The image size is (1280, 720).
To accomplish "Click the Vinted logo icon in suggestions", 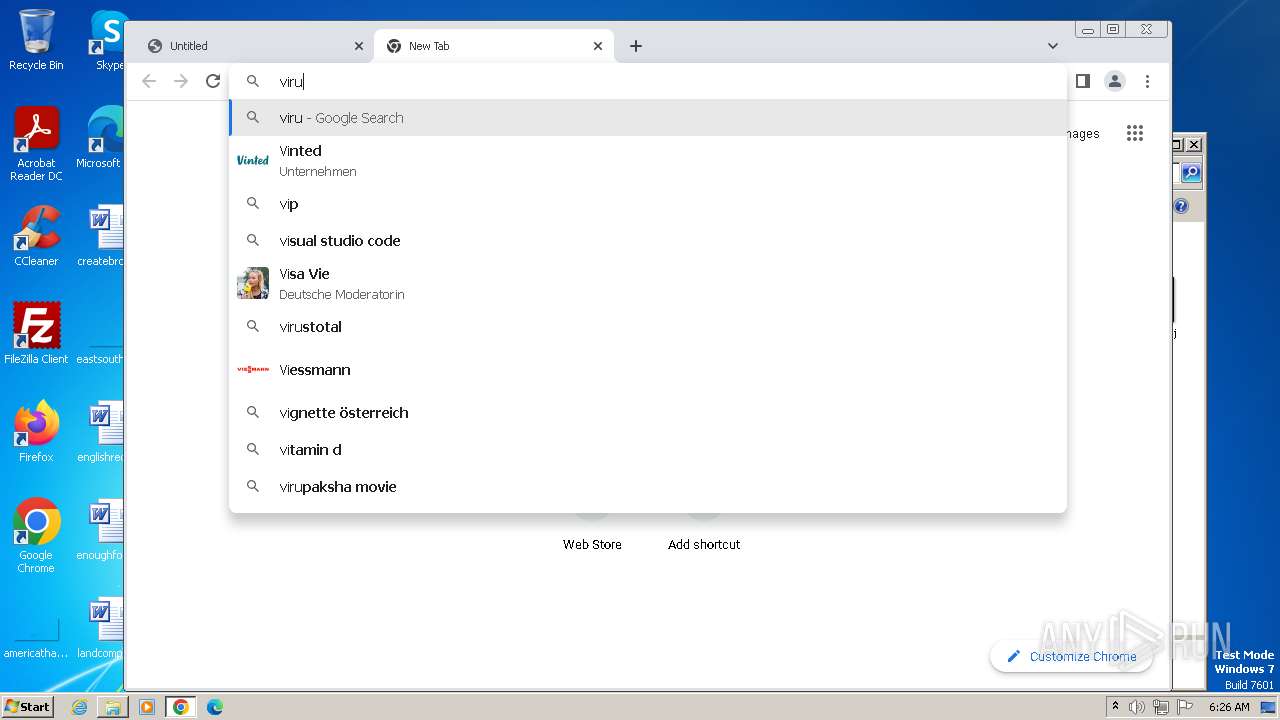I will tap(253, 160).
